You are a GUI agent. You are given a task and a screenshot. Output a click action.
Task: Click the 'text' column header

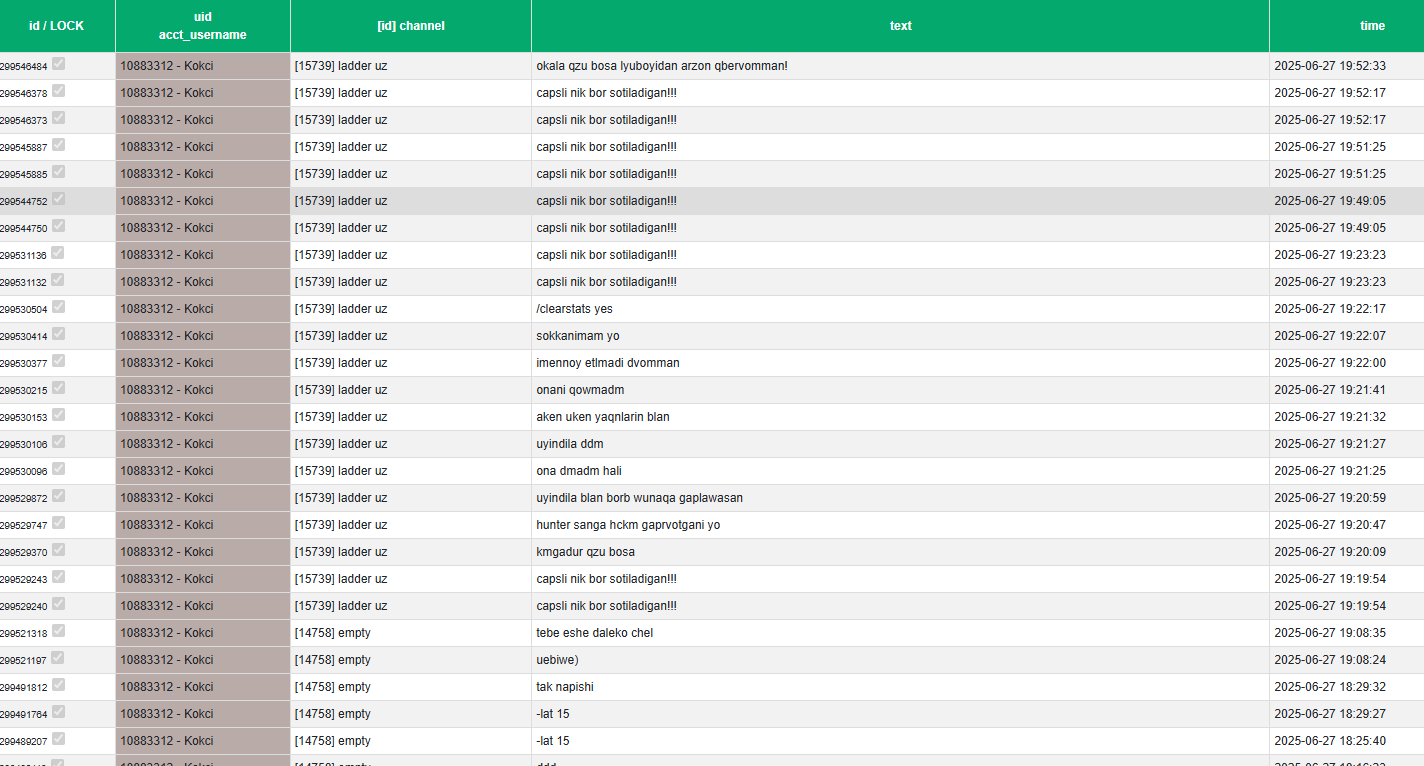point(900,26)
